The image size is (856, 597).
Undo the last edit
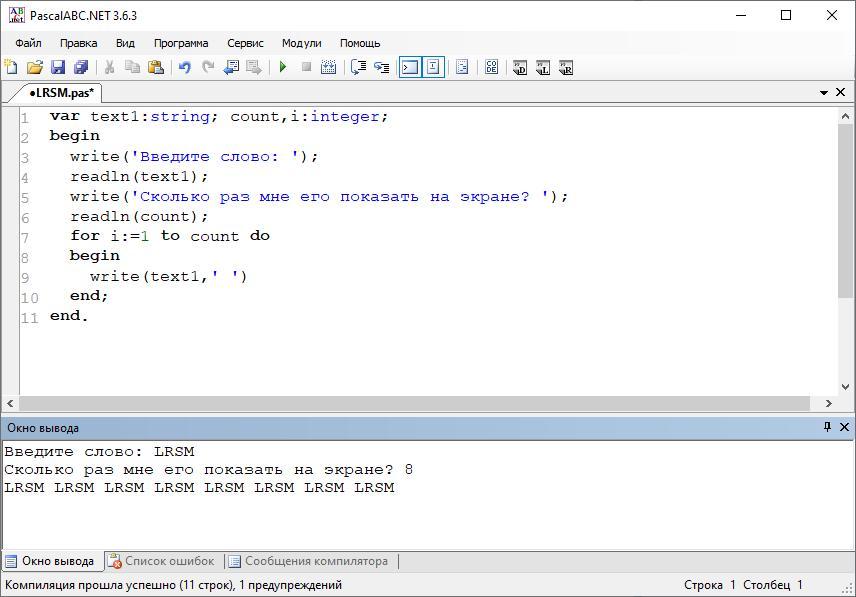pos(185,67)
